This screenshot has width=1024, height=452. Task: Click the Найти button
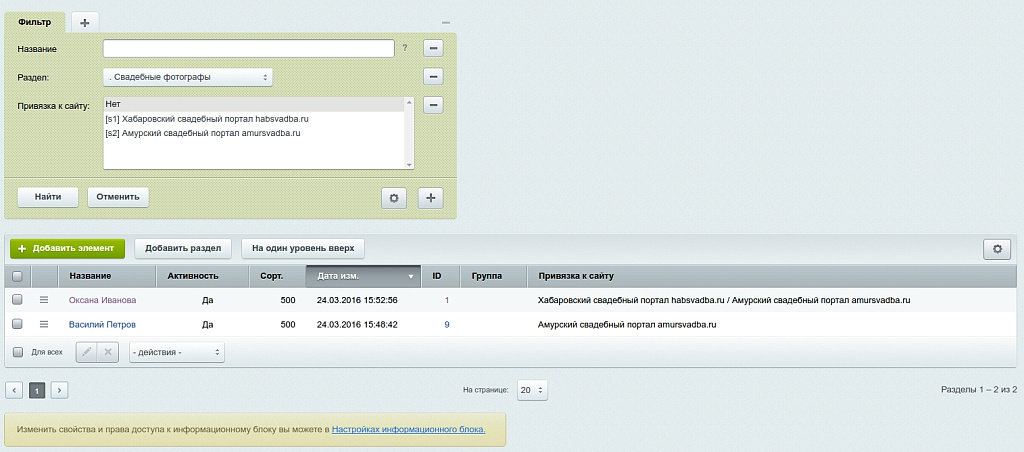pos(48,197)
